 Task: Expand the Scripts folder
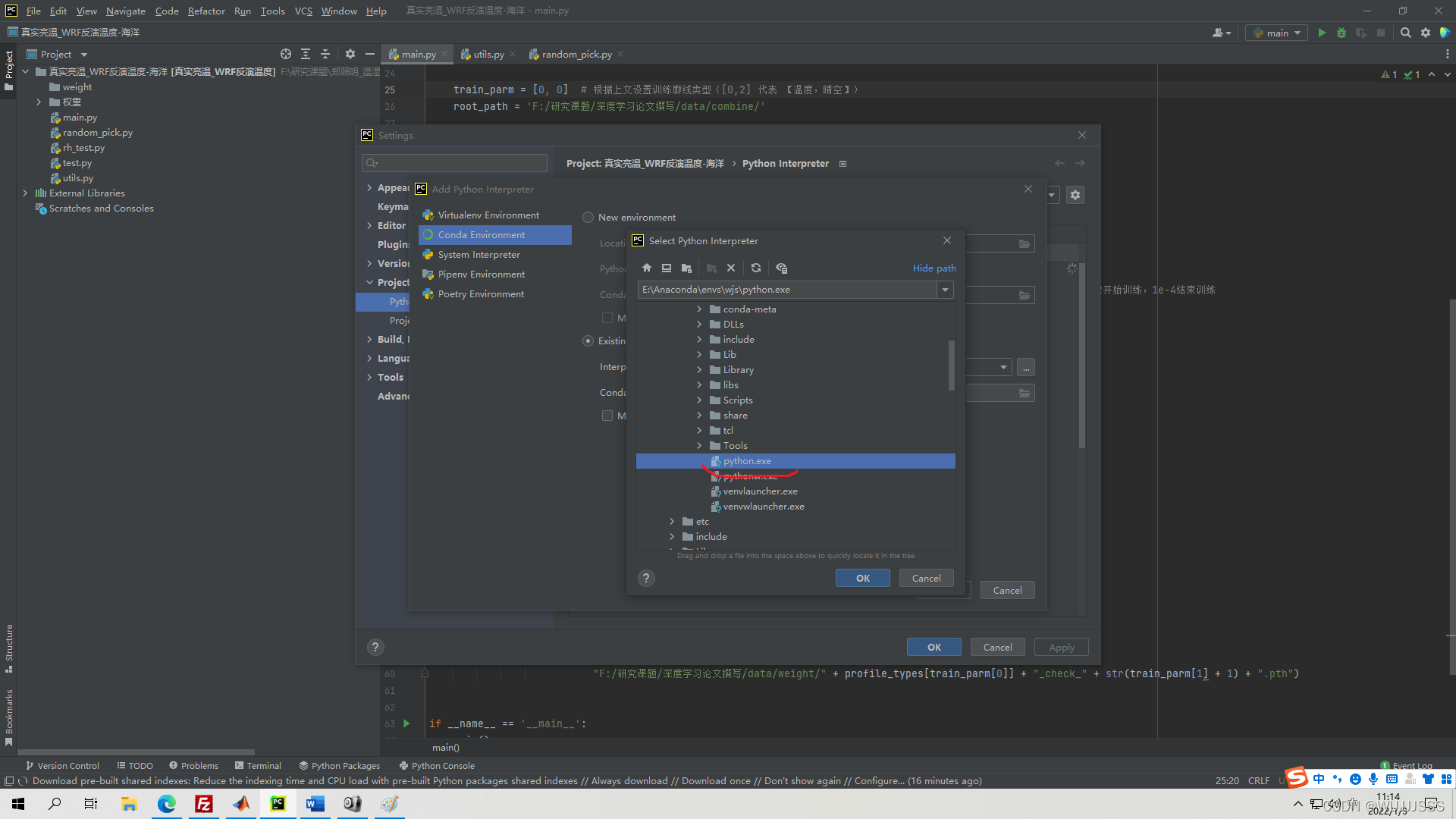[699, 400]
